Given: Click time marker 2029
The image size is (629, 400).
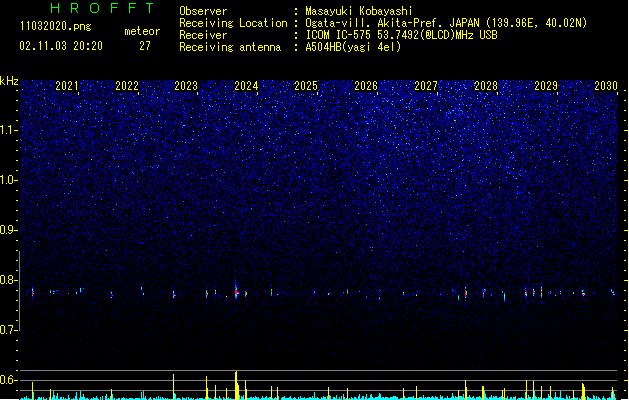Looking at the screenshot, I should (x=546, y=86).
